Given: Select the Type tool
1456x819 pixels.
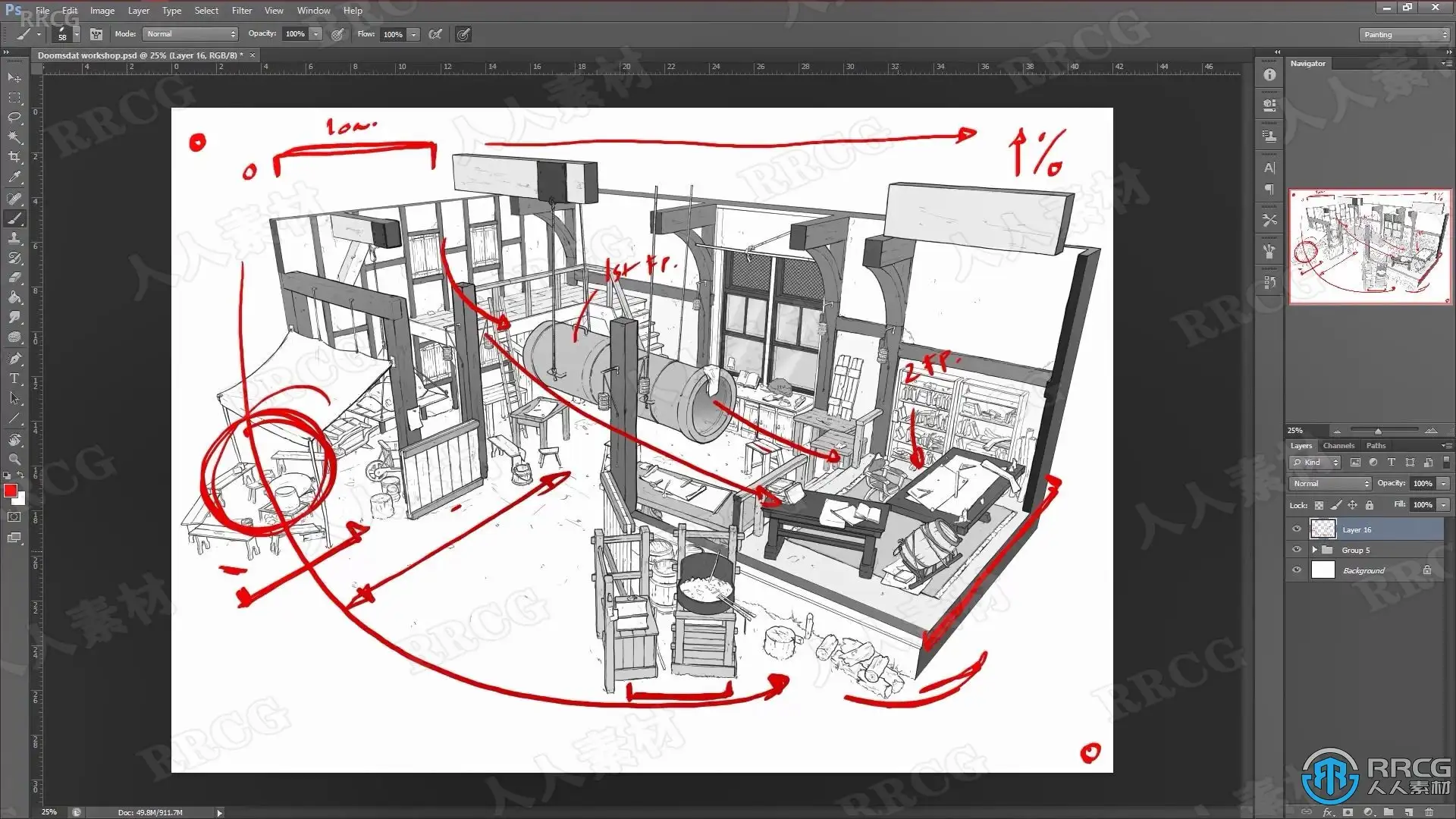Looking at the screenshot, I should (14, 378).
